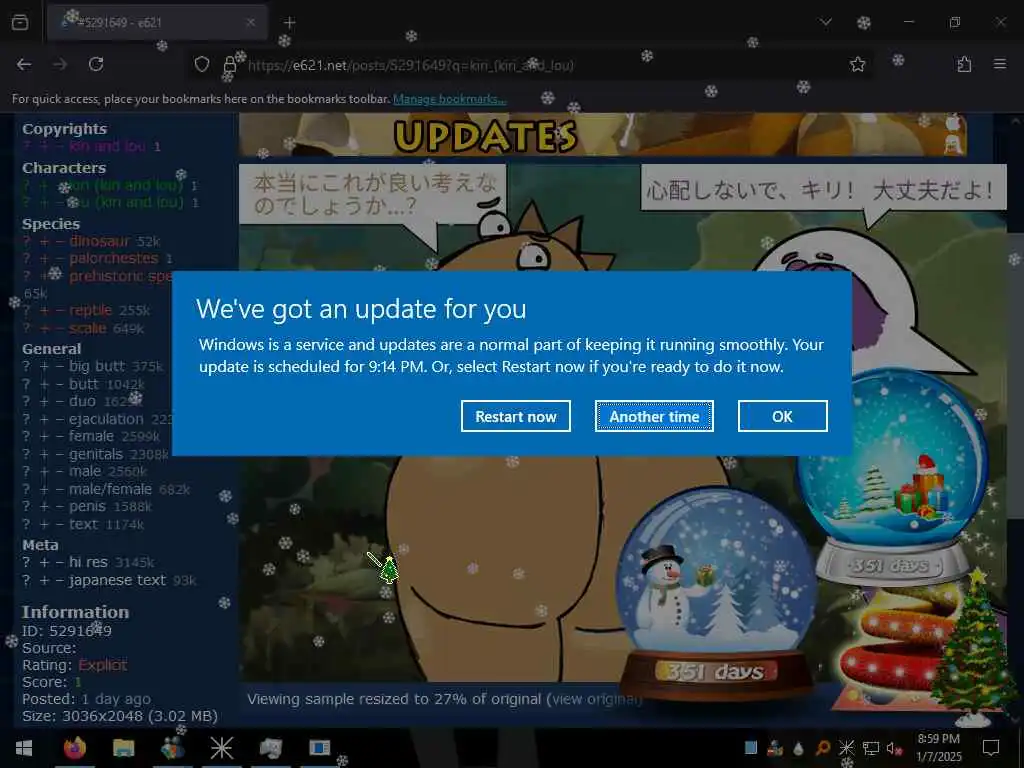Click the Manage bookmarks link

click(x=449, y=99)
